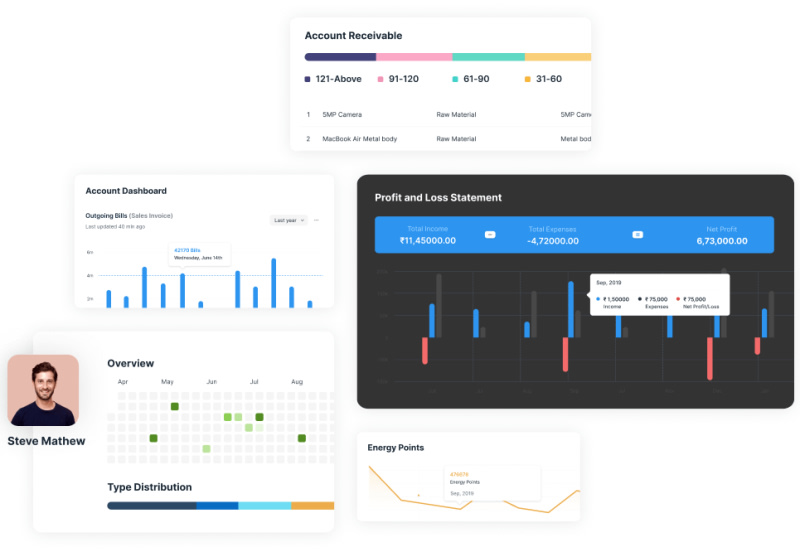The width and height of the screenshot is (800, 552).
Task: Click the red Net Profit/Loss dot in the tooltip
Action: coord(678,299)
